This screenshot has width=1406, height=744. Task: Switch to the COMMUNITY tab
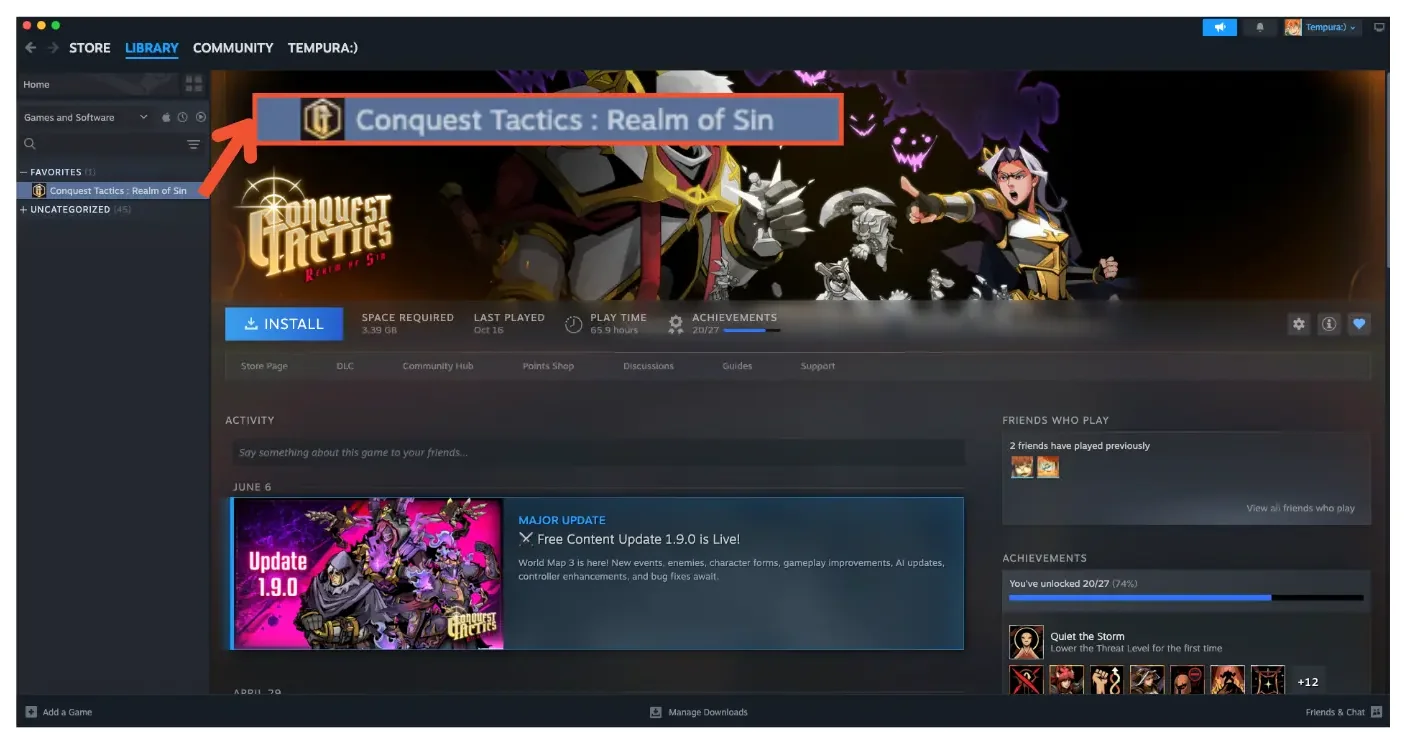pyautogui.click(x=233, y=48)
